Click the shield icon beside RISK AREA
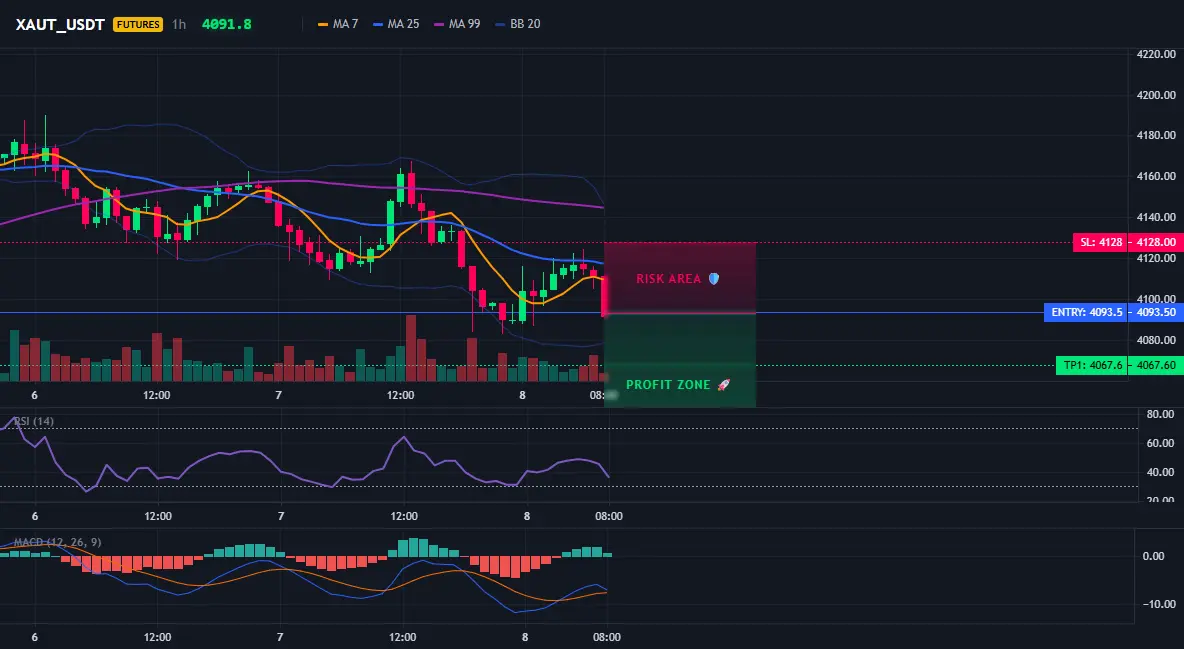 pyautogui.click(x=714, y=279)
